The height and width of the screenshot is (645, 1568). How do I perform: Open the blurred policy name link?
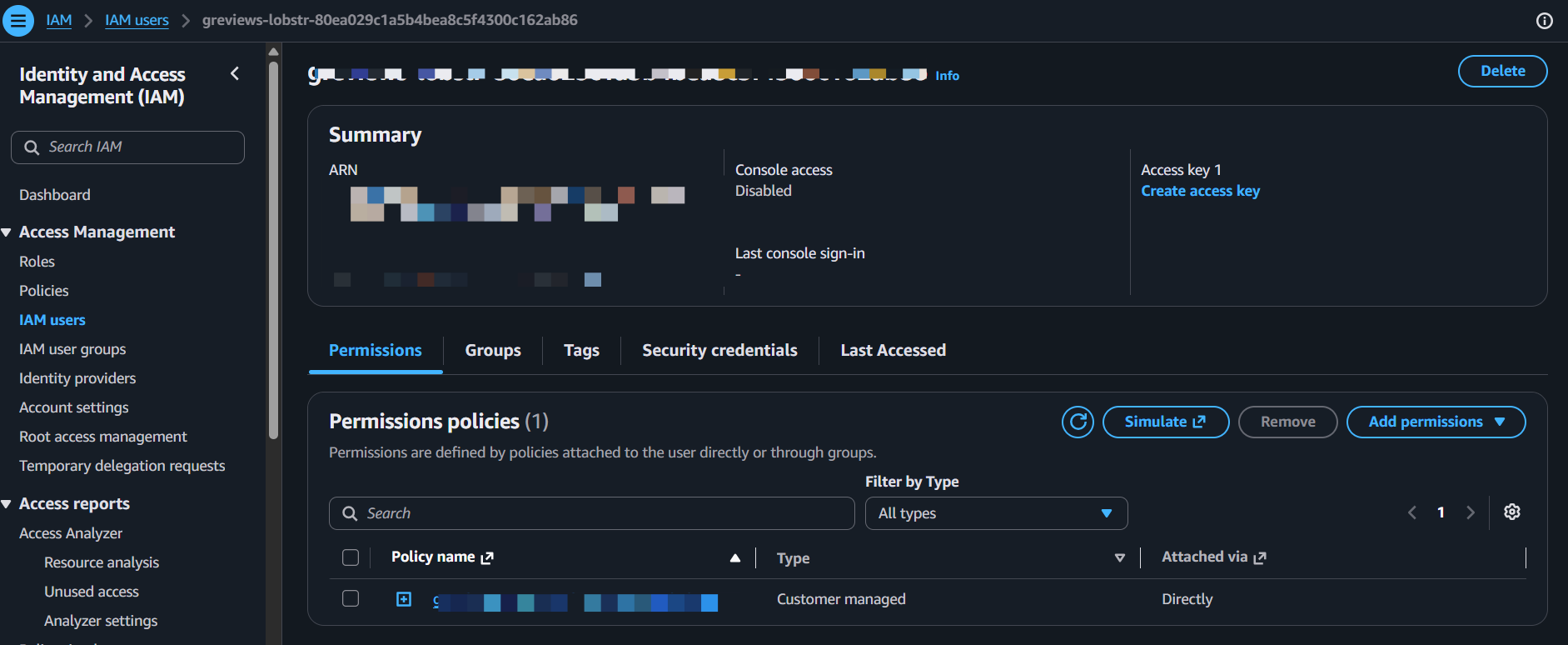click(x=575, y=602)
